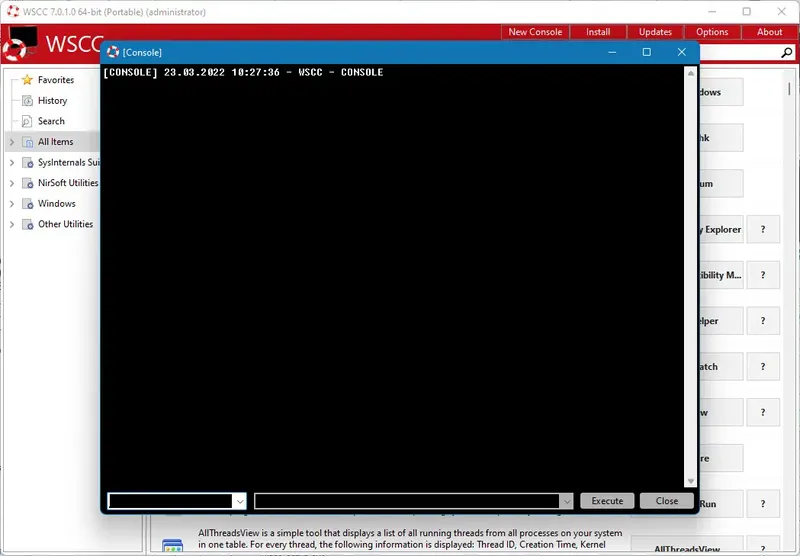Viewport: 800px width, 556px height.
Task: Click the Run utility button
Action: tap(721, 504)
